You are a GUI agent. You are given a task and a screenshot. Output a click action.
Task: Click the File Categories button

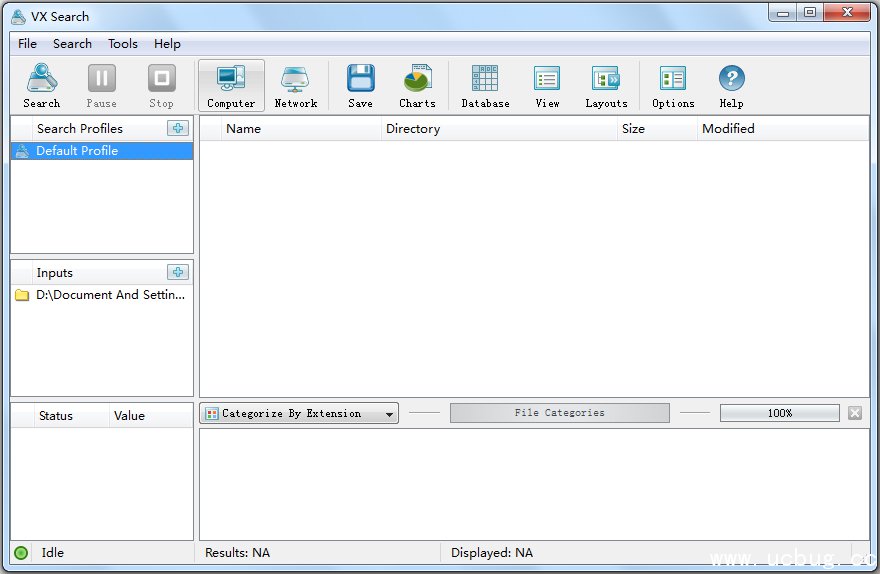pos(559,413)
